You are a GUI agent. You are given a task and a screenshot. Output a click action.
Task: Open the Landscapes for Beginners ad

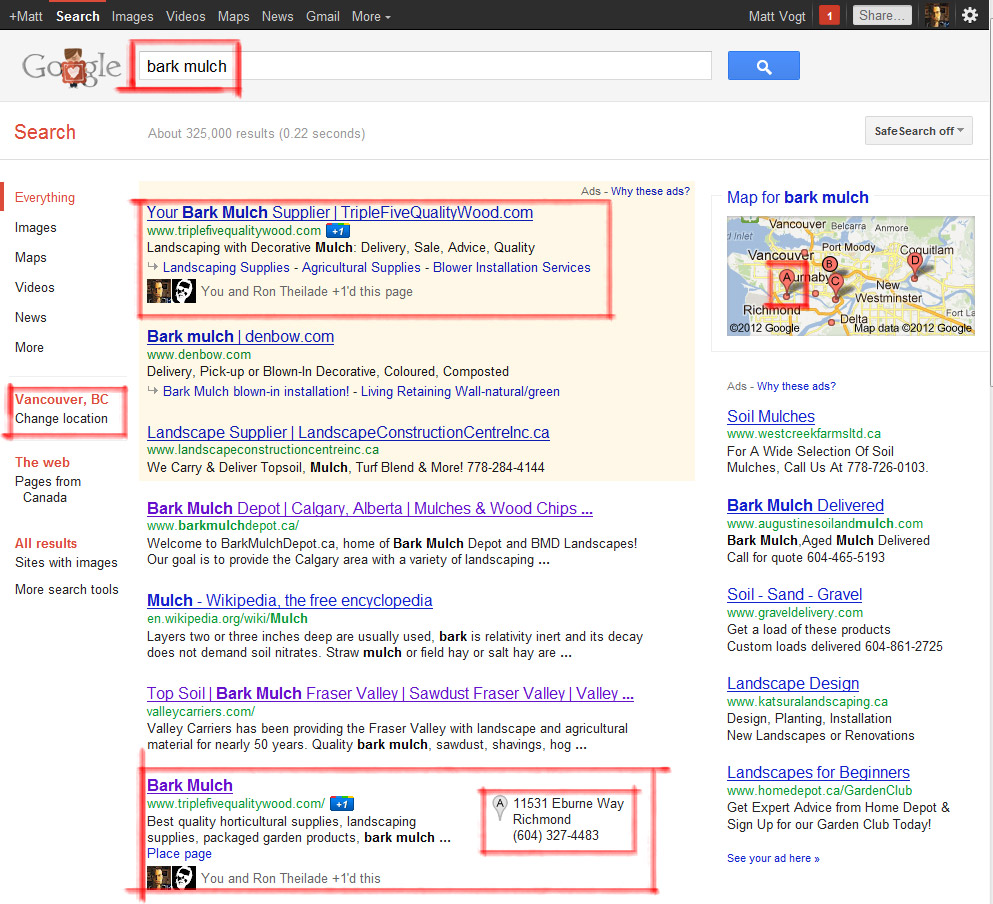click(818, 773)
